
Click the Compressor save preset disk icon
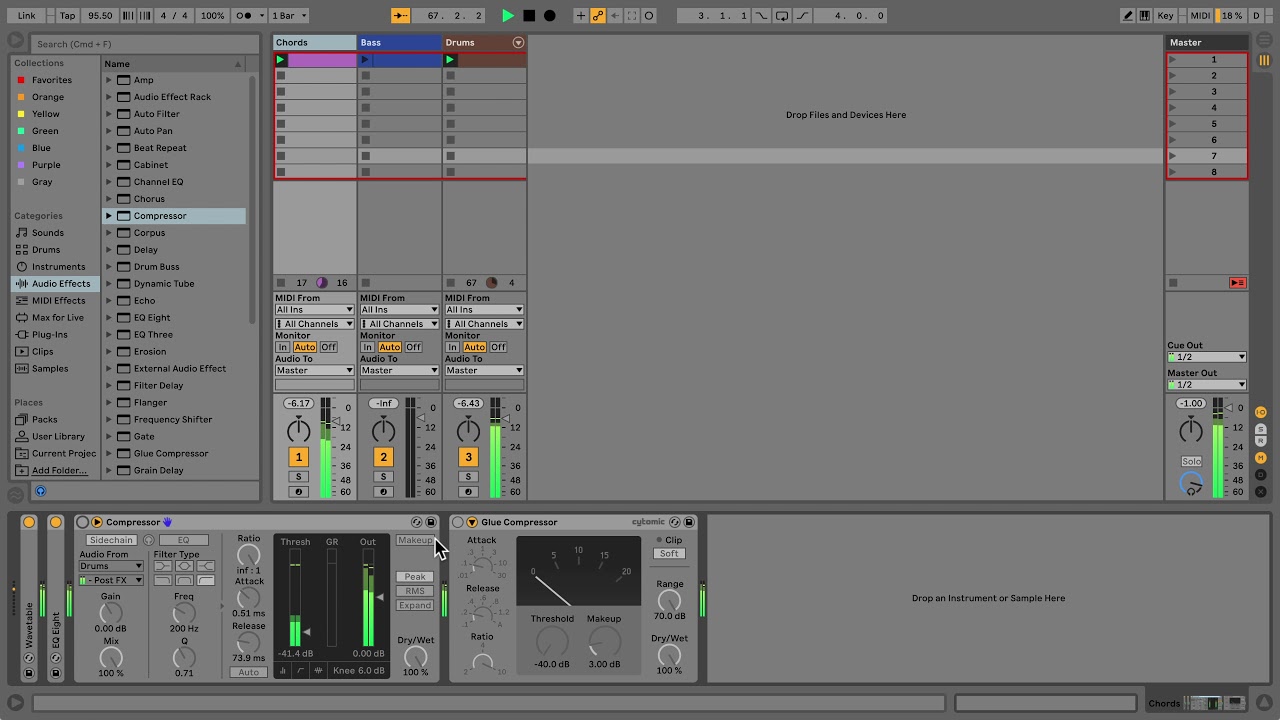click(x=431, y=522)
